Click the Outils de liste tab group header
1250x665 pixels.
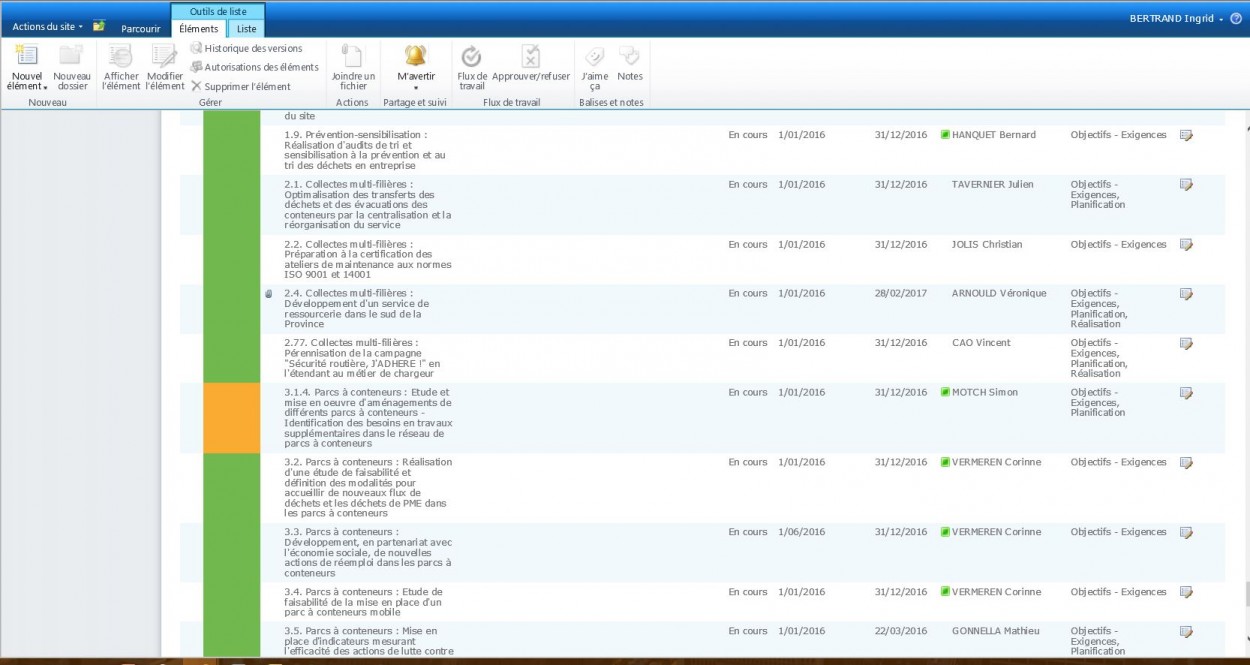pos(218,11)
